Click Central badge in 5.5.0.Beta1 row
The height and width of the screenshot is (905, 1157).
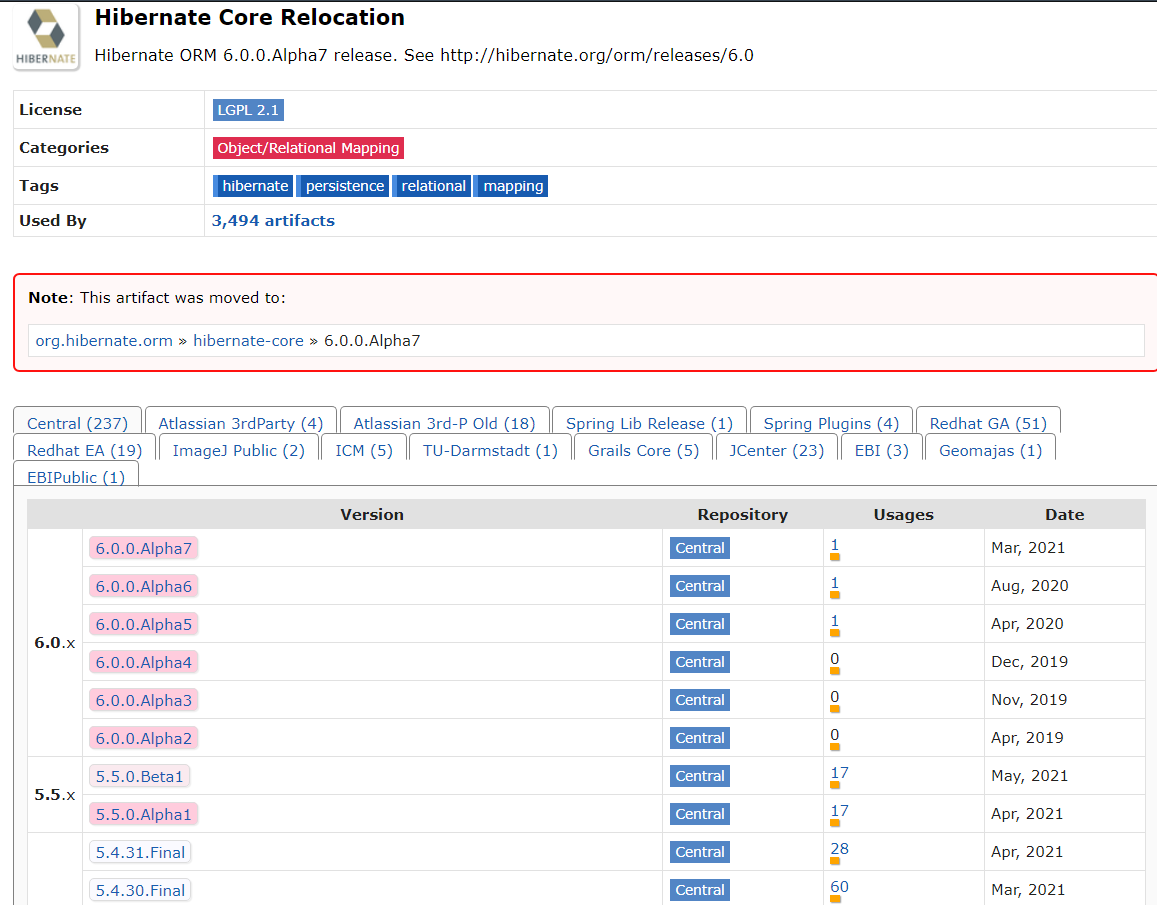click(700, 776)
